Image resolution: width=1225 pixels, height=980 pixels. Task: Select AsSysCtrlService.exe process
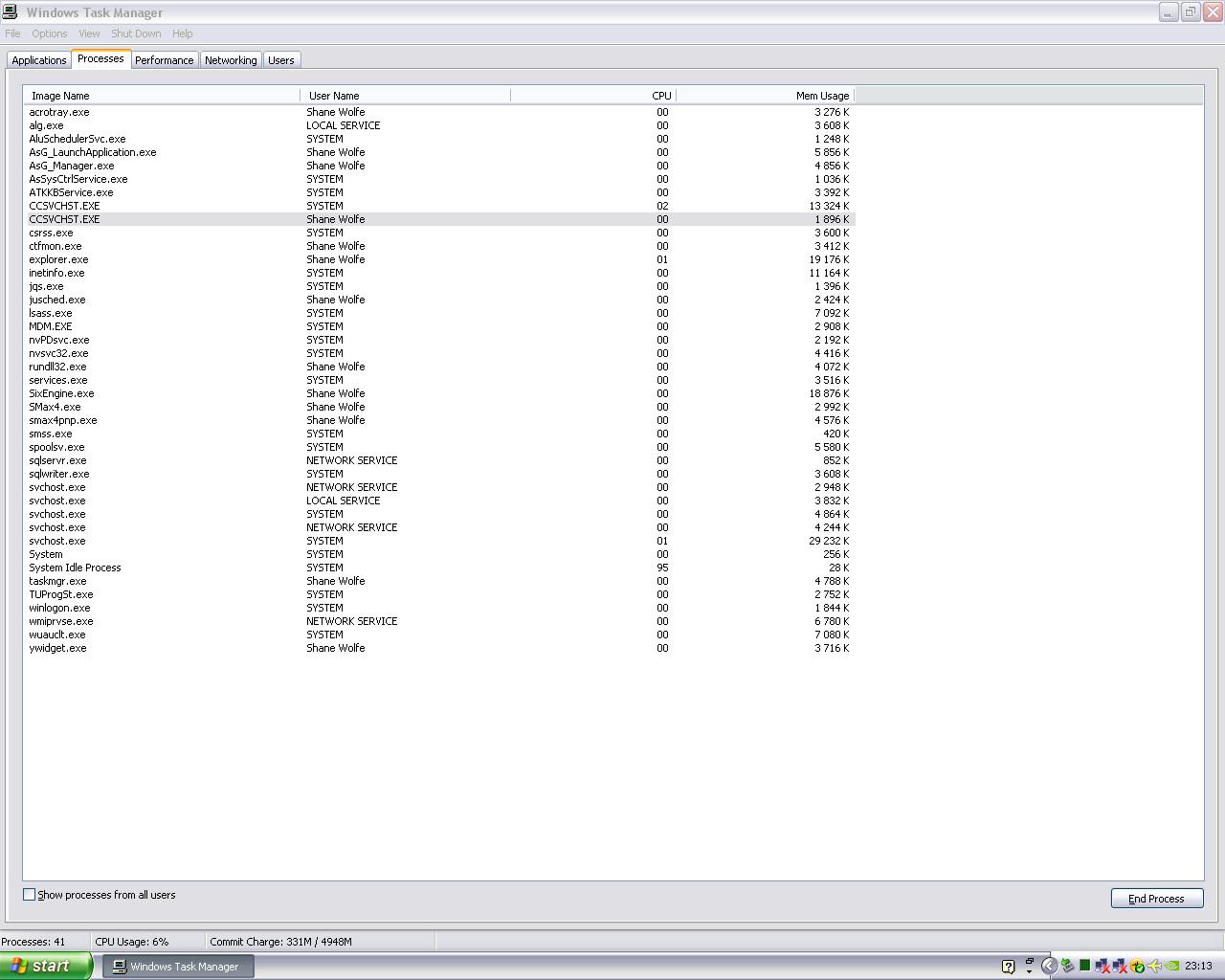439,179
